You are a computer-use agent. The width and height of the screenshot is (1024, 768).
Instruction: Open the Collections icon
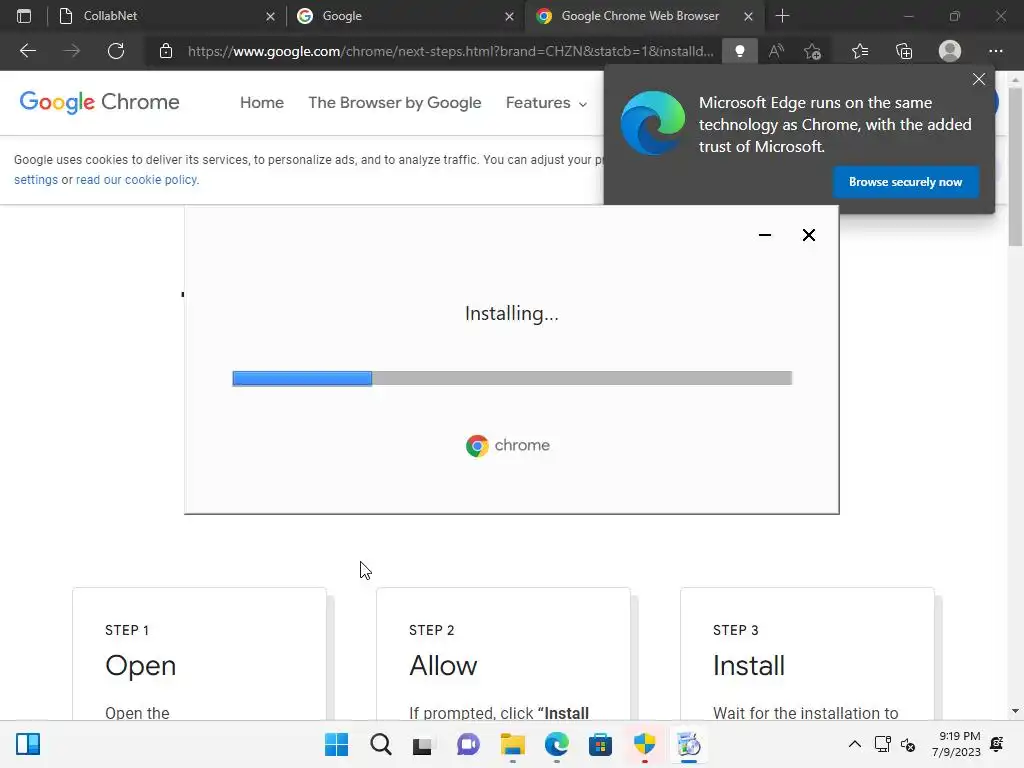[904, 51]
